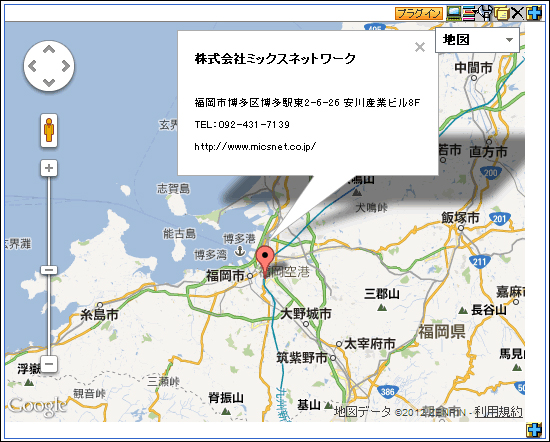The height and width of the screenshot is (442, 550).
Task: Select the orange Street View pegman
Action: [x=49, y=130]
